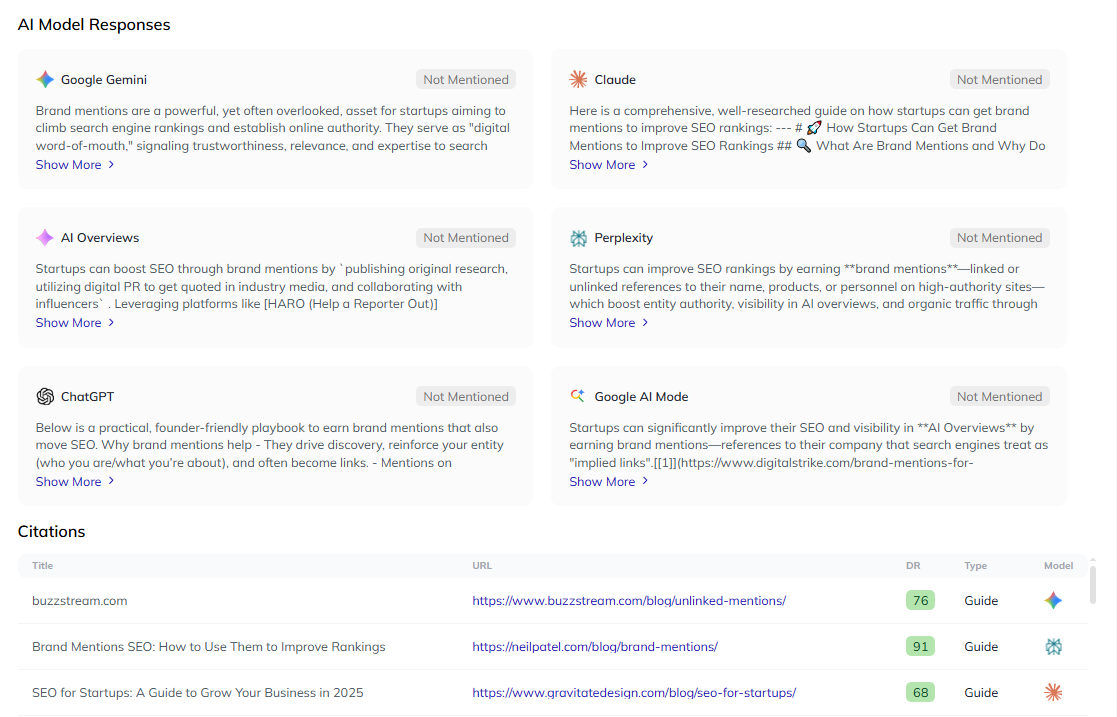Click the AI Overviews sparkle icon
This screenshot has height=717, width=1117.
45,237
